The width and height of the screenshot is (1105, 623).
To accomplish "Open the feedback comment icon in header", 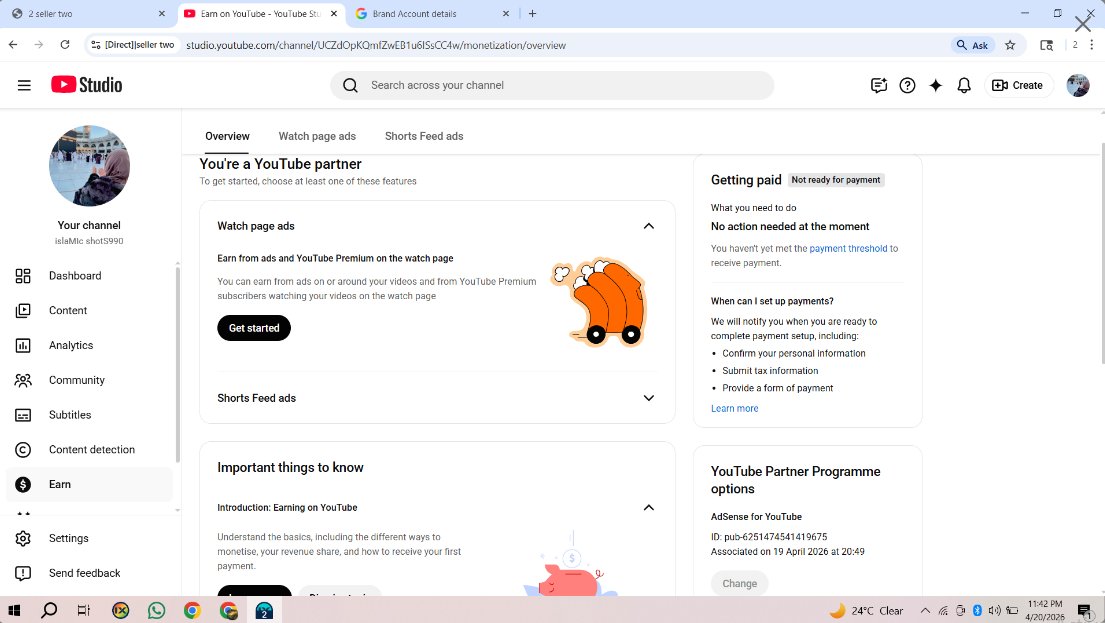I will pos(878,85).
